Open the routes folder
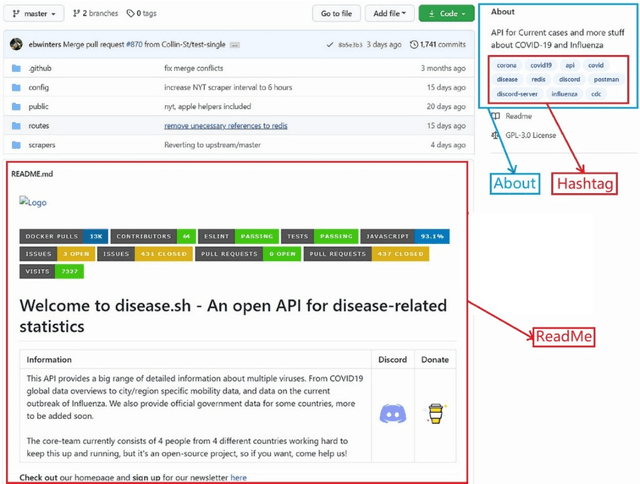The image size is (640, 484). 39,126
